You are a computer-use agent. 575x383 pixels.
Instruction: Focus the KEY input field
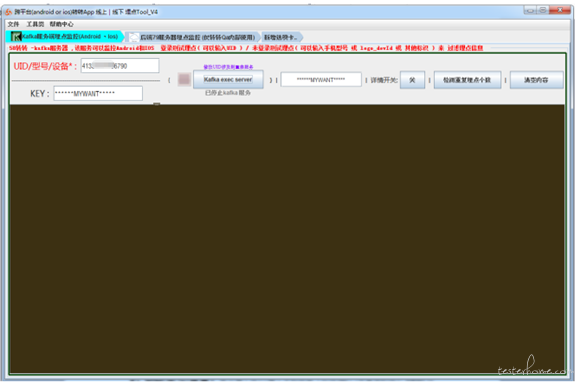coord(98,93)
